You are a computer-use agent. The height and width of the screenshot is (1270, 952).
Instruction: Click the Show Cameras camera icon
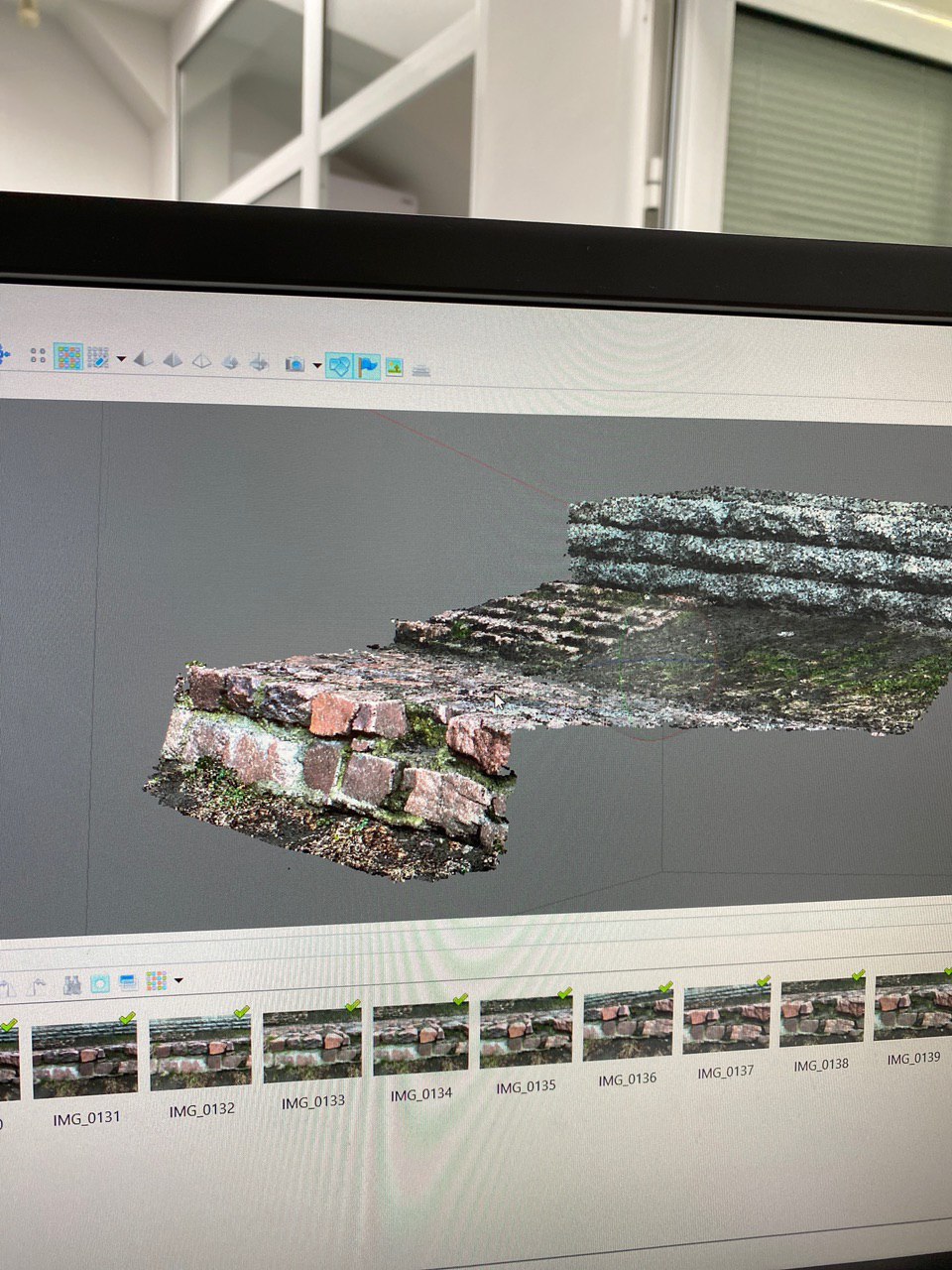pos(295,364)
